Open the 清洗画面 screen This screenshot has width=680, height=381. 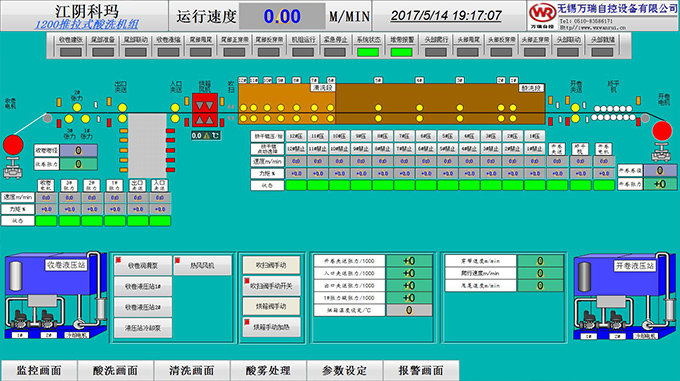tap(192, 371)
